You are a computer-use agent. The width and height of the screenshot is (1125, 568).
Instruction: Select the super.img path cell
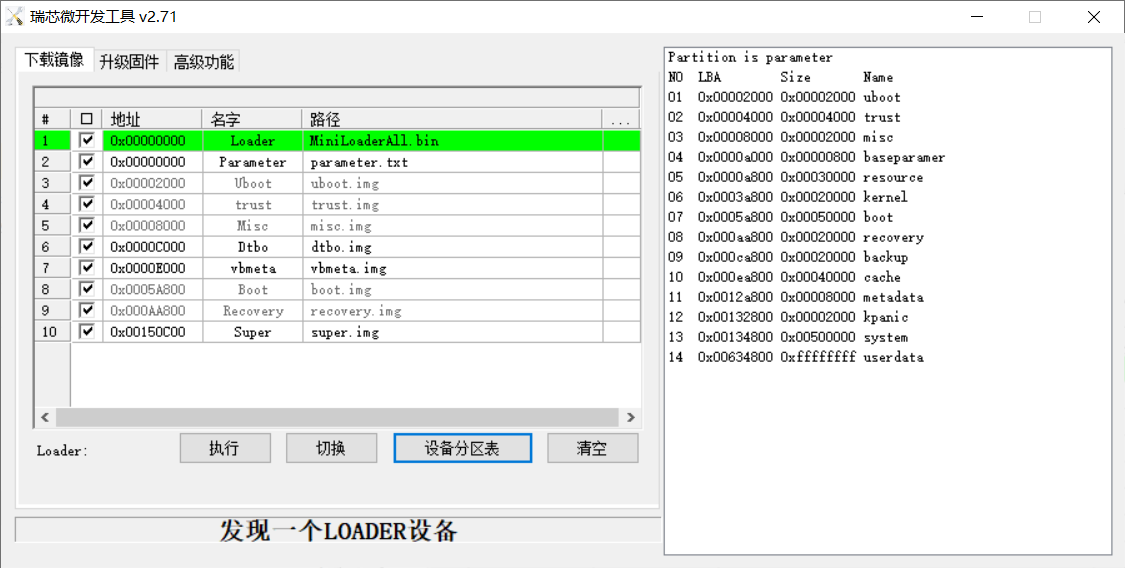point(452,332)
